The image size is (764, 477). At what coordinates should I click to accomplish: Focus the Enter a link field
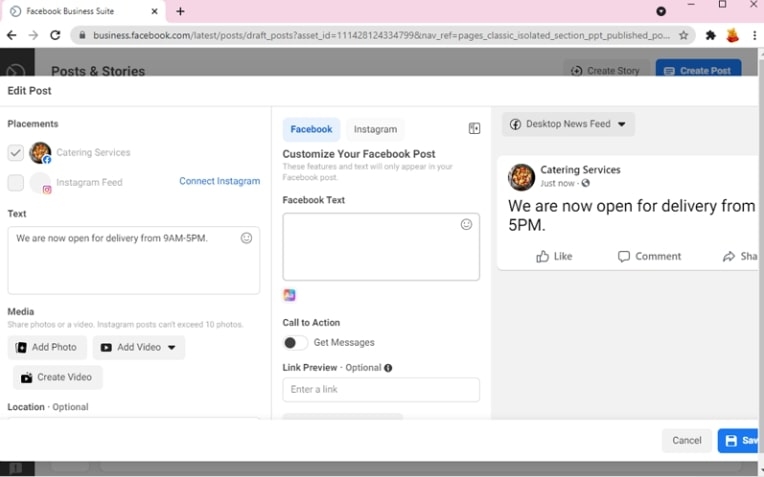pos(381,389)
